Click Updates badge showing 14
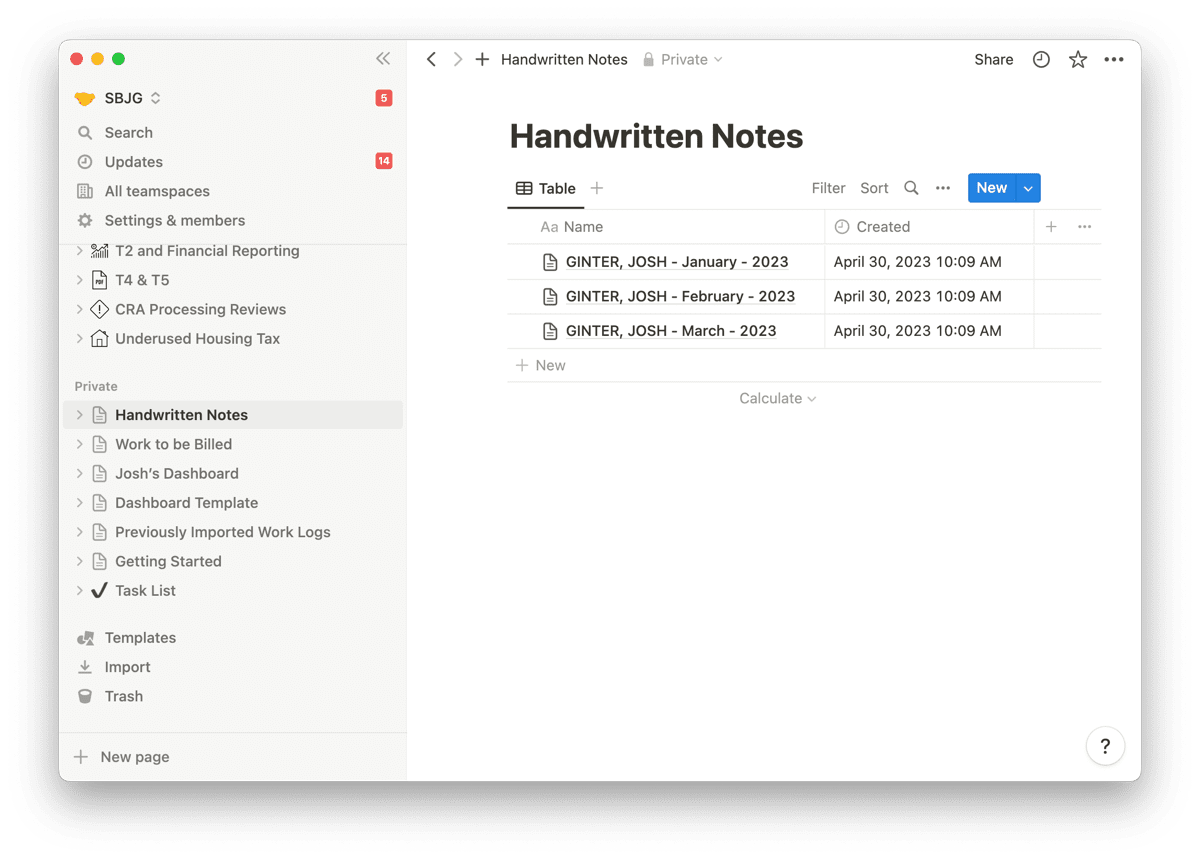Screen dimensions: 1200x859 coord(384,161)
